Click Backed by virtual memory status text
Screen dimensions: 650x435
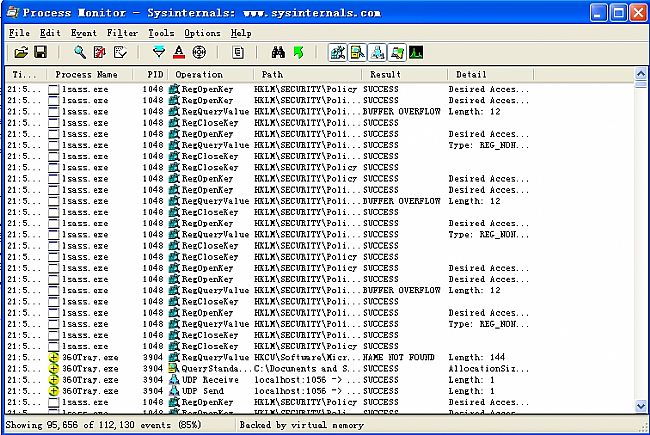[301, 425]
